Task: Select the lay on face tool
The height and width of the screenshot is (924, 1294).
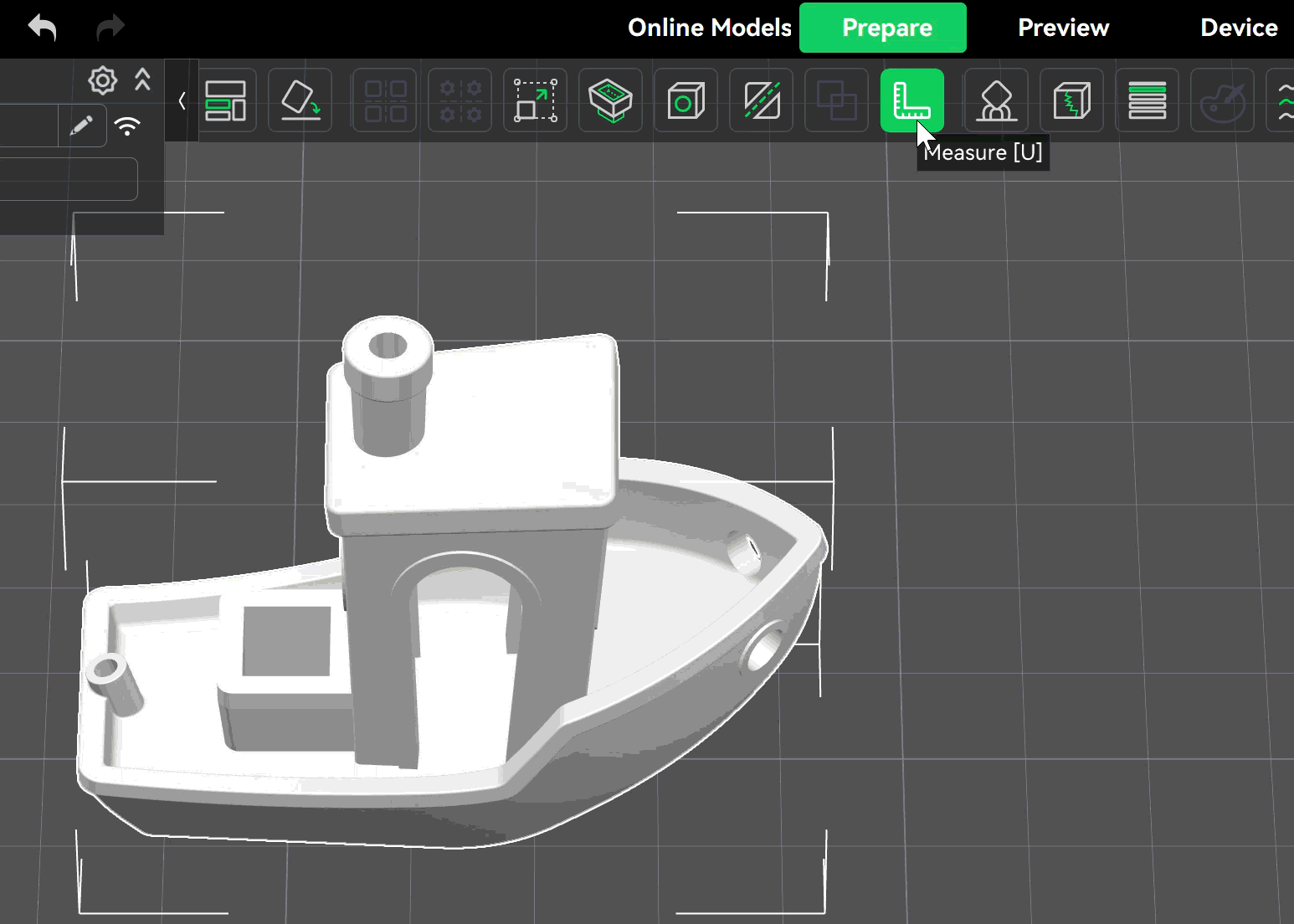Action: click(x=611, y=100)
